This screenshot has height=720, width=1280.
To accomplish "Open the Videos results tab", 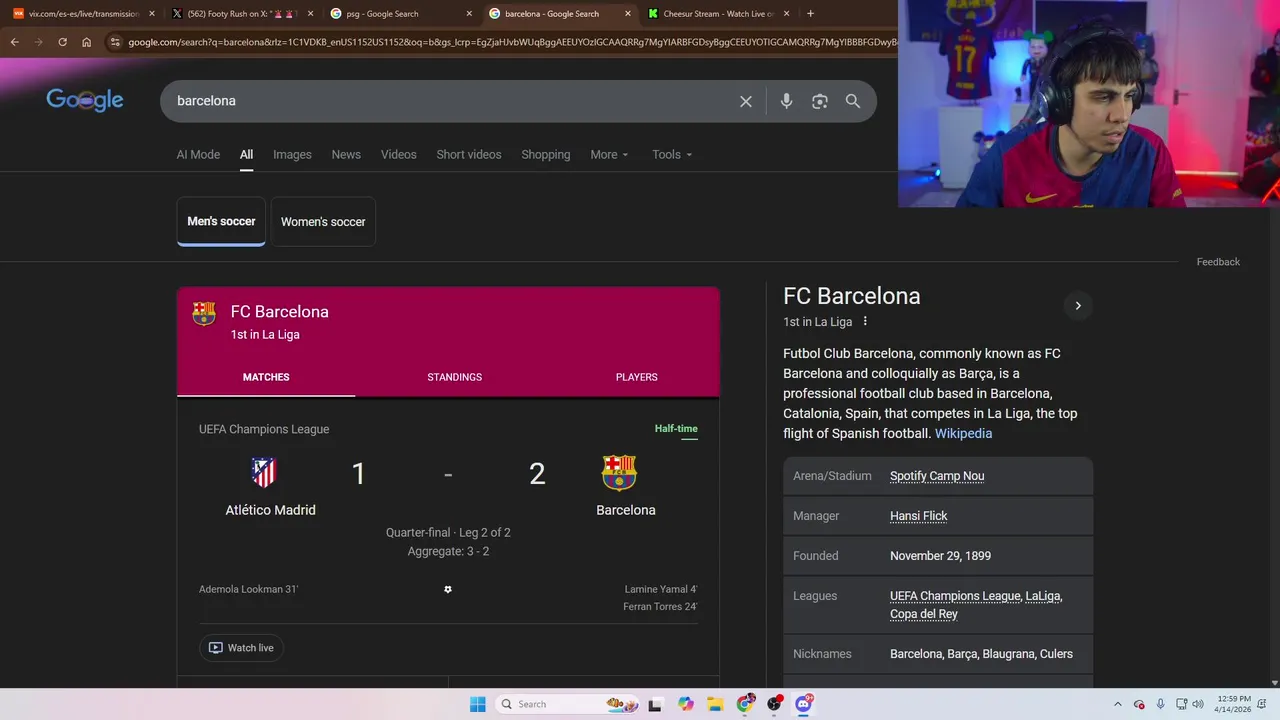I will (x=398, y=155).
